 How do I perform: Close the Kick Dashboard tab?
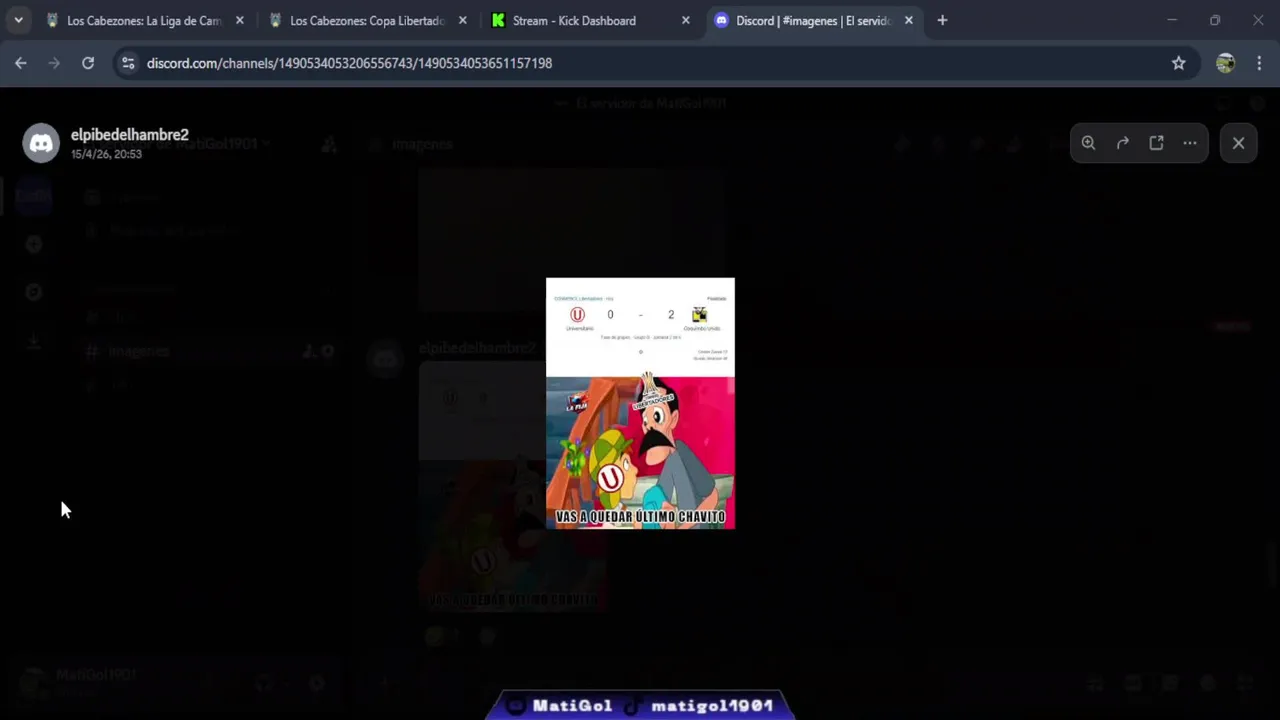(x=685, y=20)
